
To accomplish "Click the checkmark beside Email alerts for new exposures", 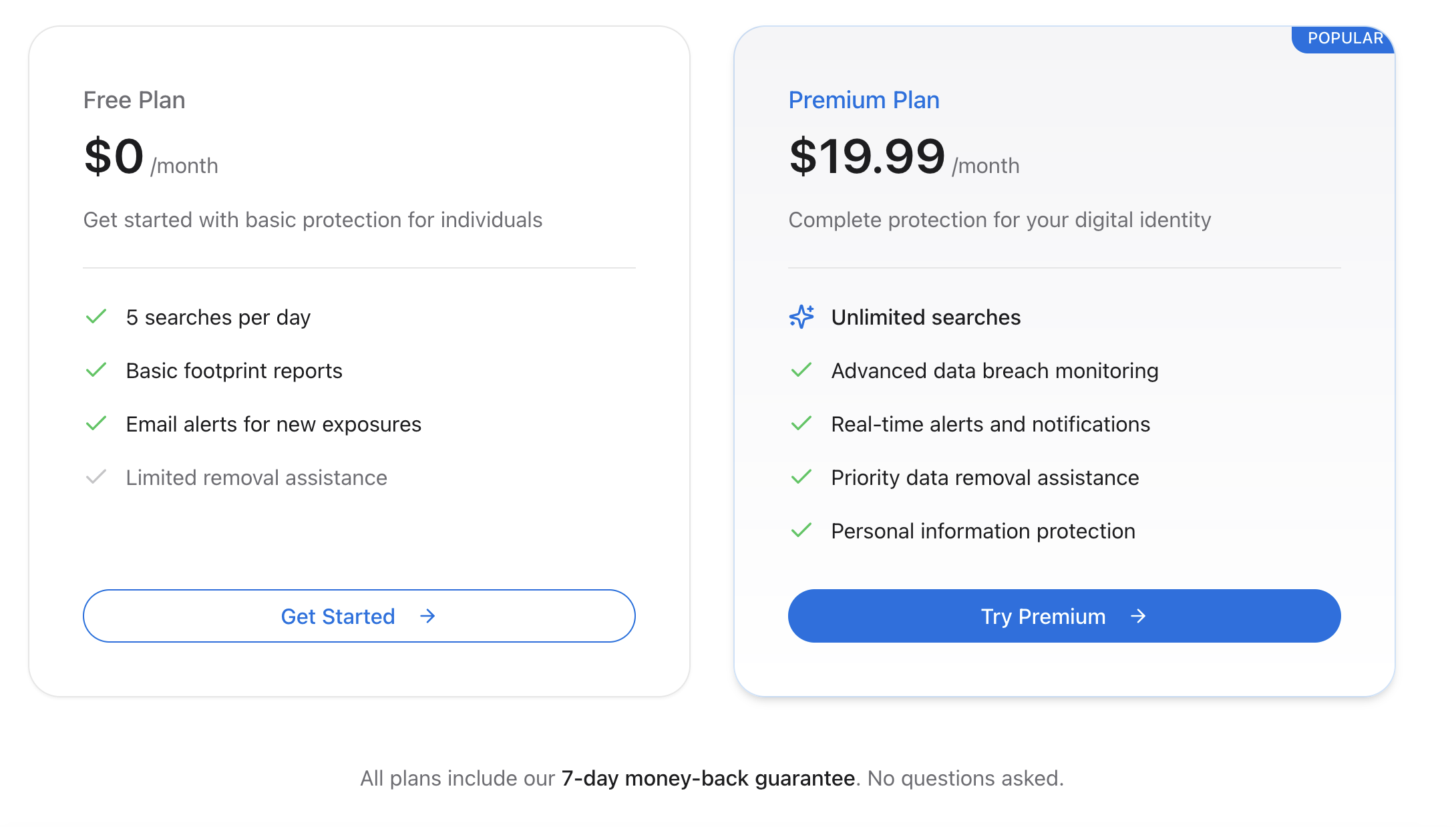I will pos(96,424).
